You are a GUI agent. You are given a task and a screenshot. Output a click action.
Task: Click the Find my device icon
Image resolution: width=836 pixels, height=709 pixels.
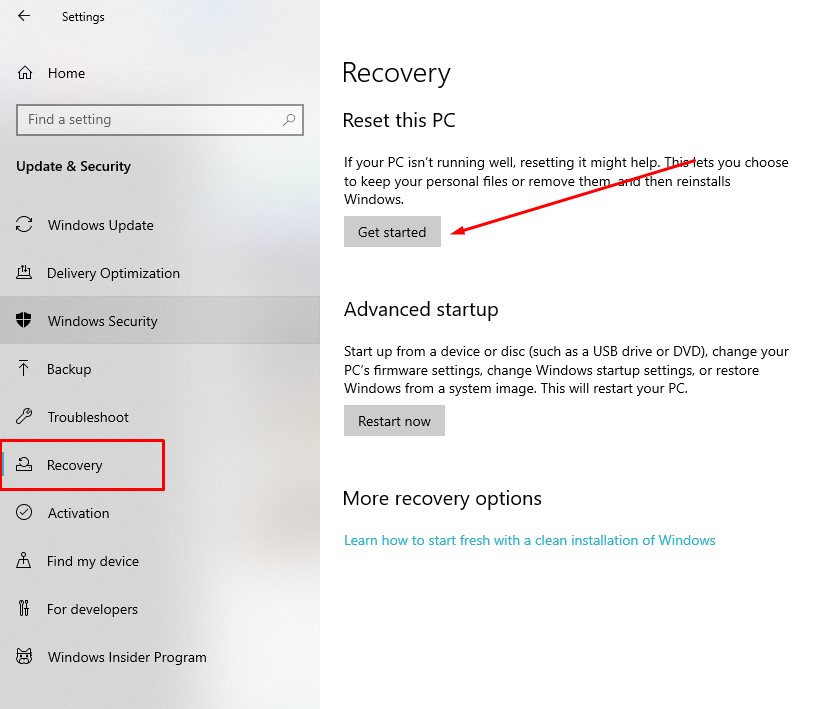pos(24,561)
